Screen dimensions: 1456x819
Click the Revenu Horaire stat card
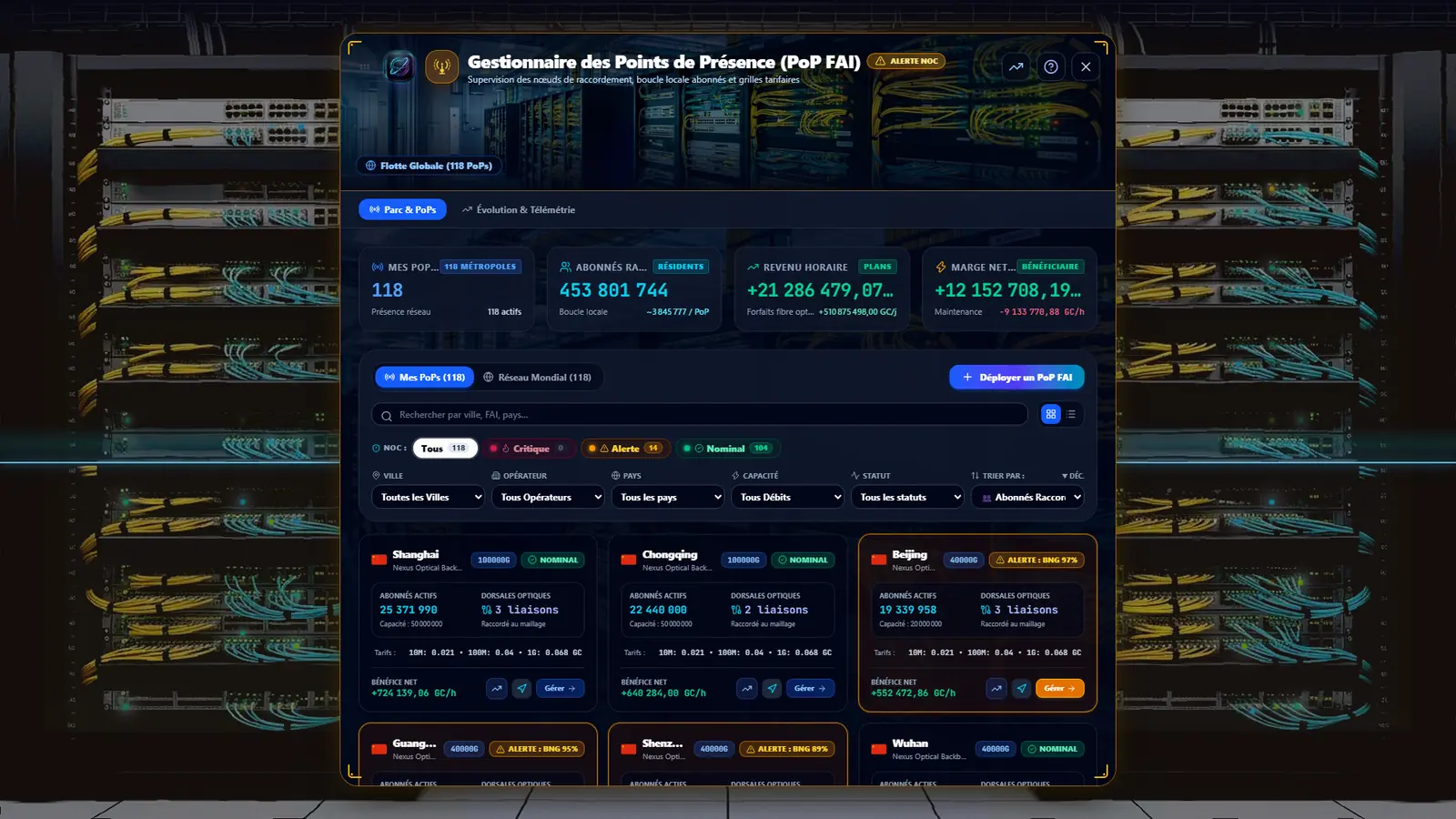(x=822, y=288)
